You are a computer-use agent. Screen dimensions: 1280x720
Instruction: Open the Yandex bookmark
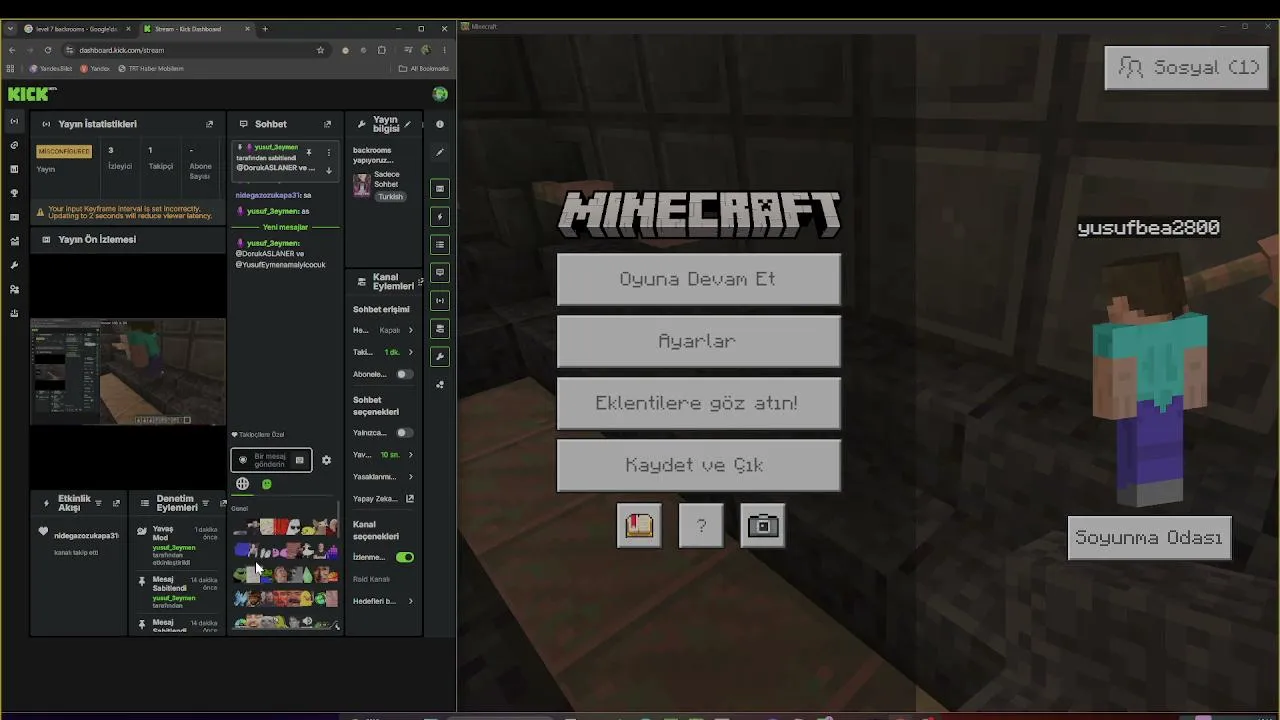[x=95, y=69]
